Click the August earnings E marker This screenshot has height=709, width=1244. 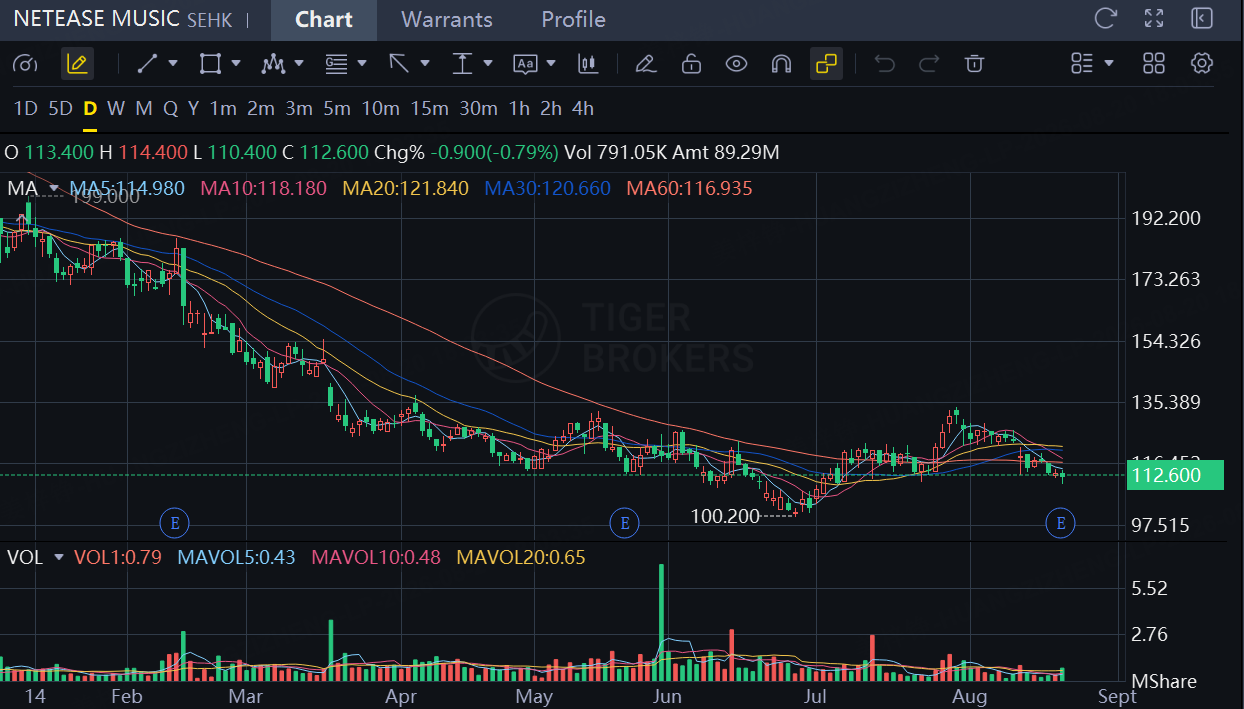1060,522
